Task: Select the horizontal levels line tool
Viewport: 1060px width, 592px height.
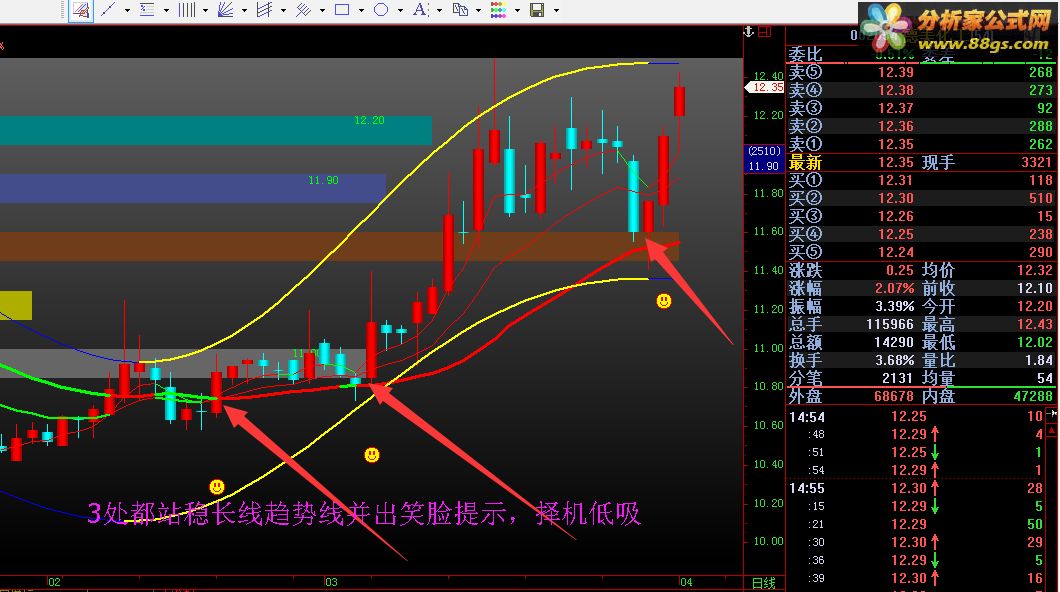Action: tap(147, 10)
